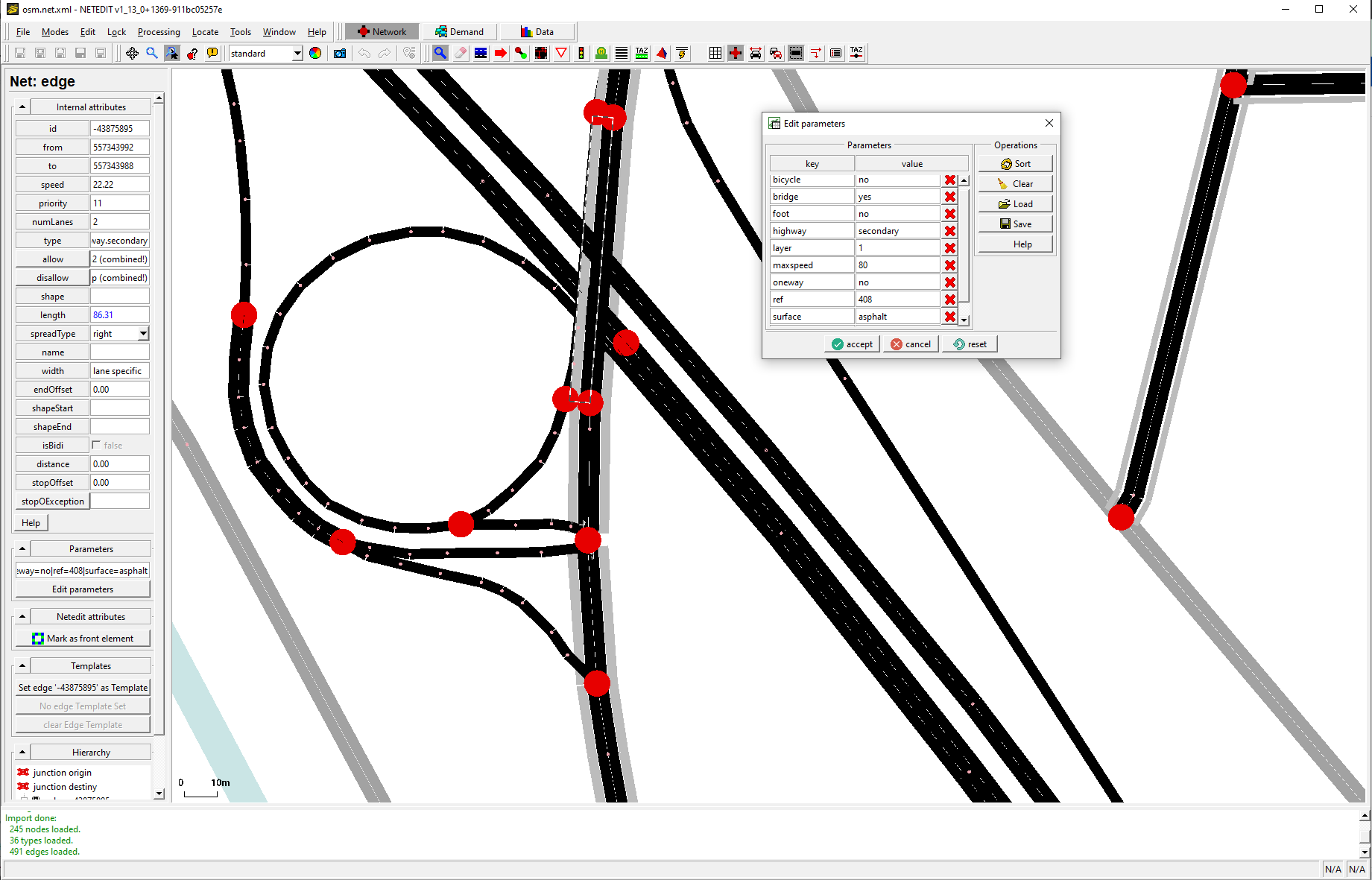Collapse the Internal attributes section
The image size is (1372, 880).
[x=22, y=107]
